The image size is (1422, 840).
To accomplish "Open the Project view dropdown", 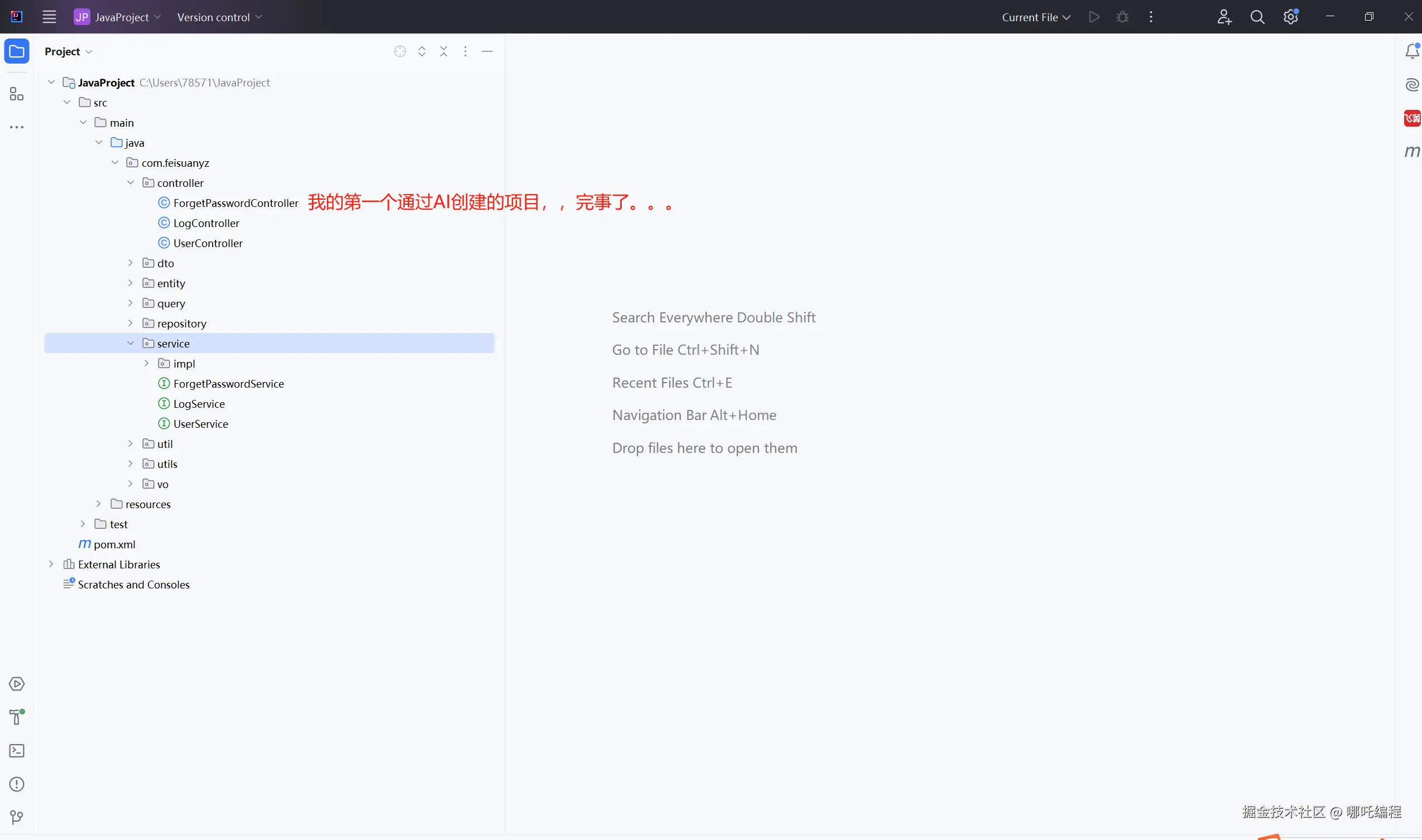I will pyautogui.click(x=68, y=51).
